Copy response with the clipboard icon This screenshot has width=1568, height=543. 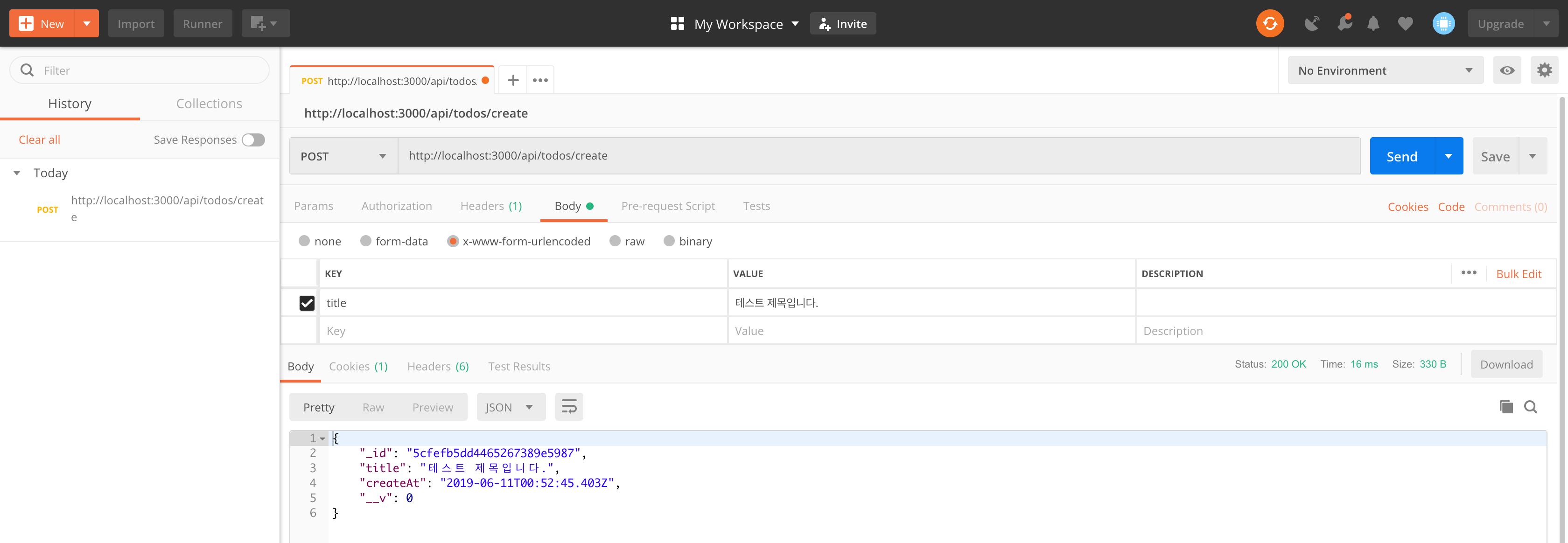pos(1505,407)
